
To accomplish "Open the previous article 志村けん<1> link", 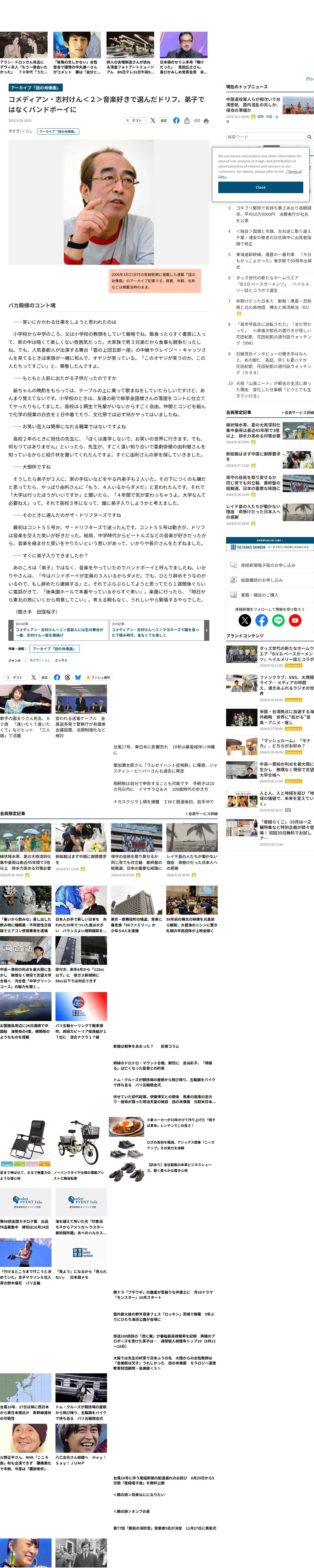I will pos(60,632).
